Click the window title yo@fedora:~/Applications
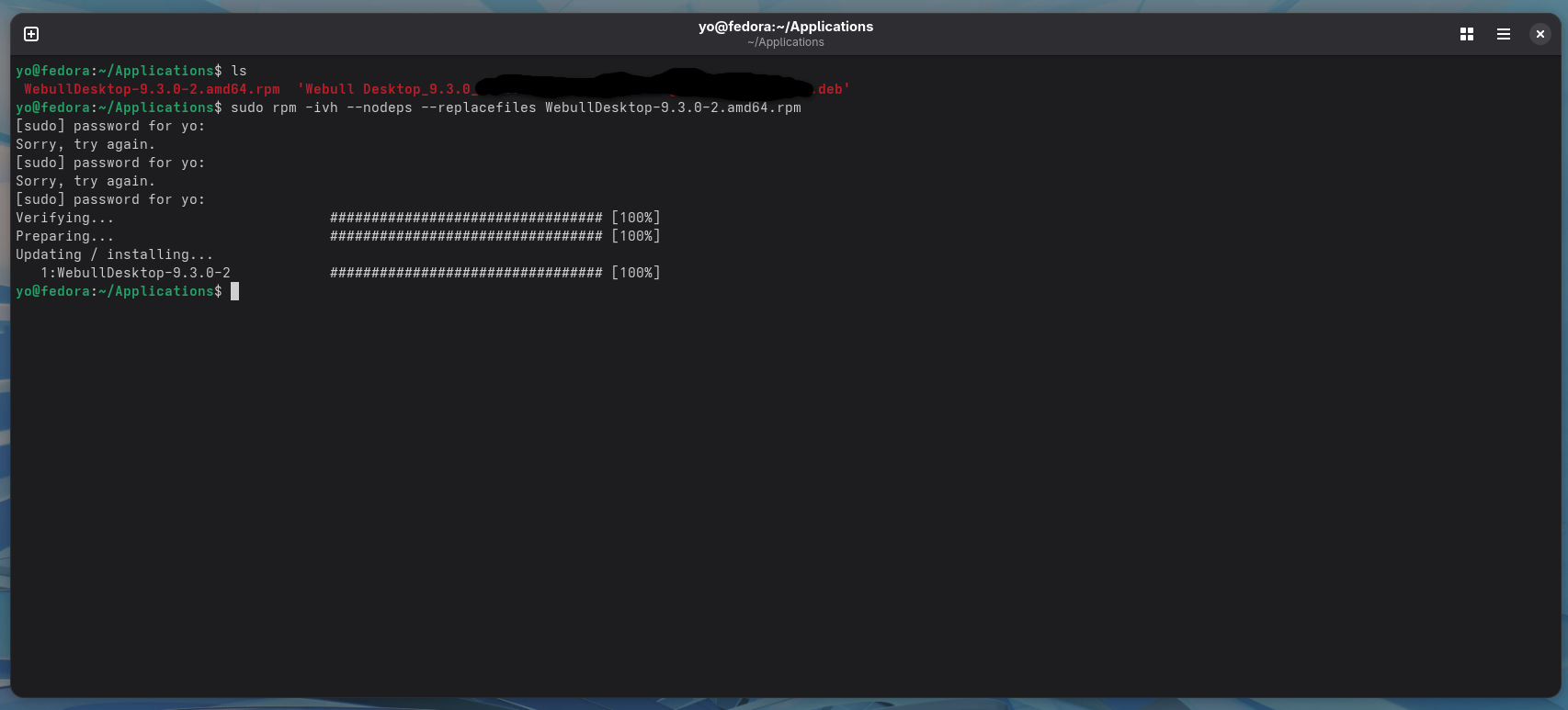Screen dimensions: 1568x710 [x=786, y=27]
